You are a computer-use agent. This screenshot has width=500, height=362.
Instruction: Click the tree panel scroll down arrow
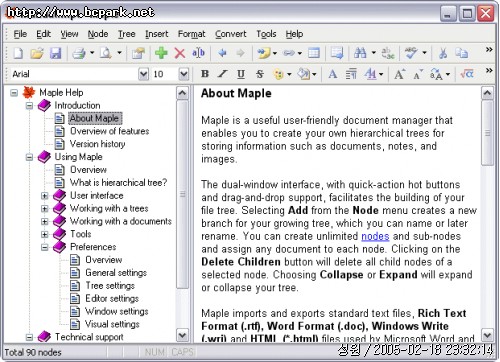(182, 335)
